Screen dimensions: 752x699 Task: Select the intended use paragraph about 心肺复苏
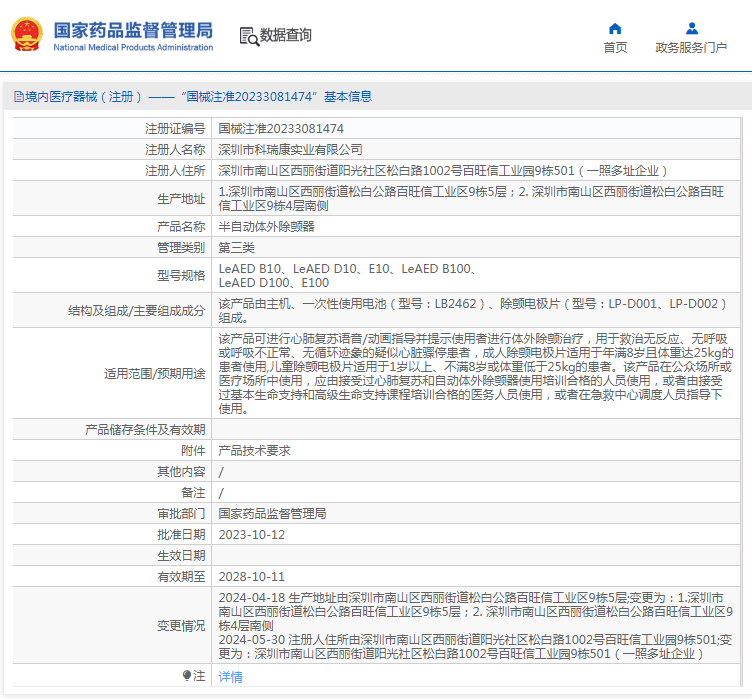[x=476, y=374]
